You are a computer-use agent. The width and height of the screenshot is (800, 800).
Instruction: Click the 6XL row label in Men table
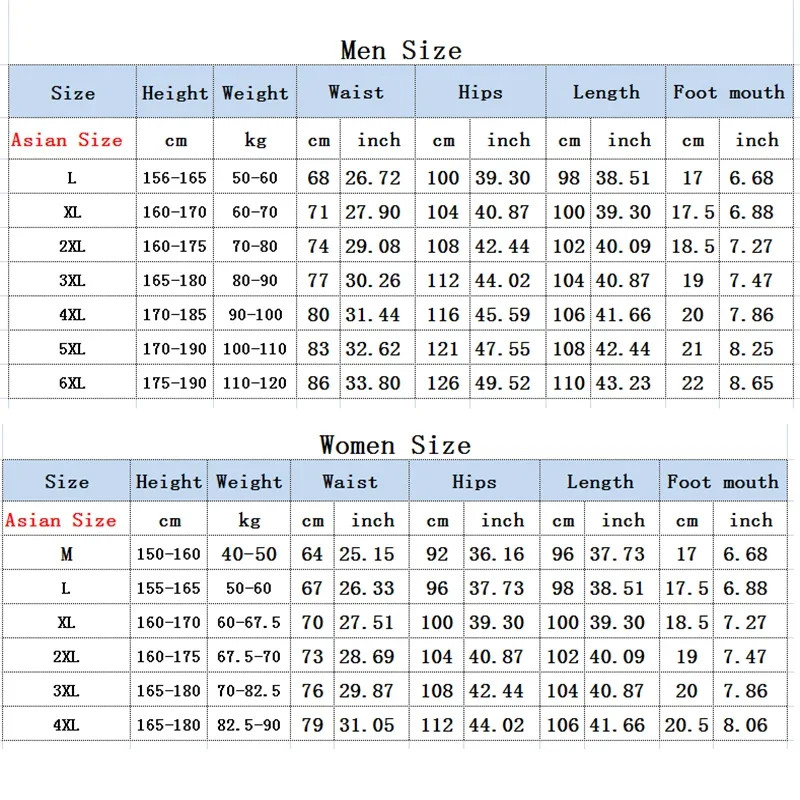[72, 382]
